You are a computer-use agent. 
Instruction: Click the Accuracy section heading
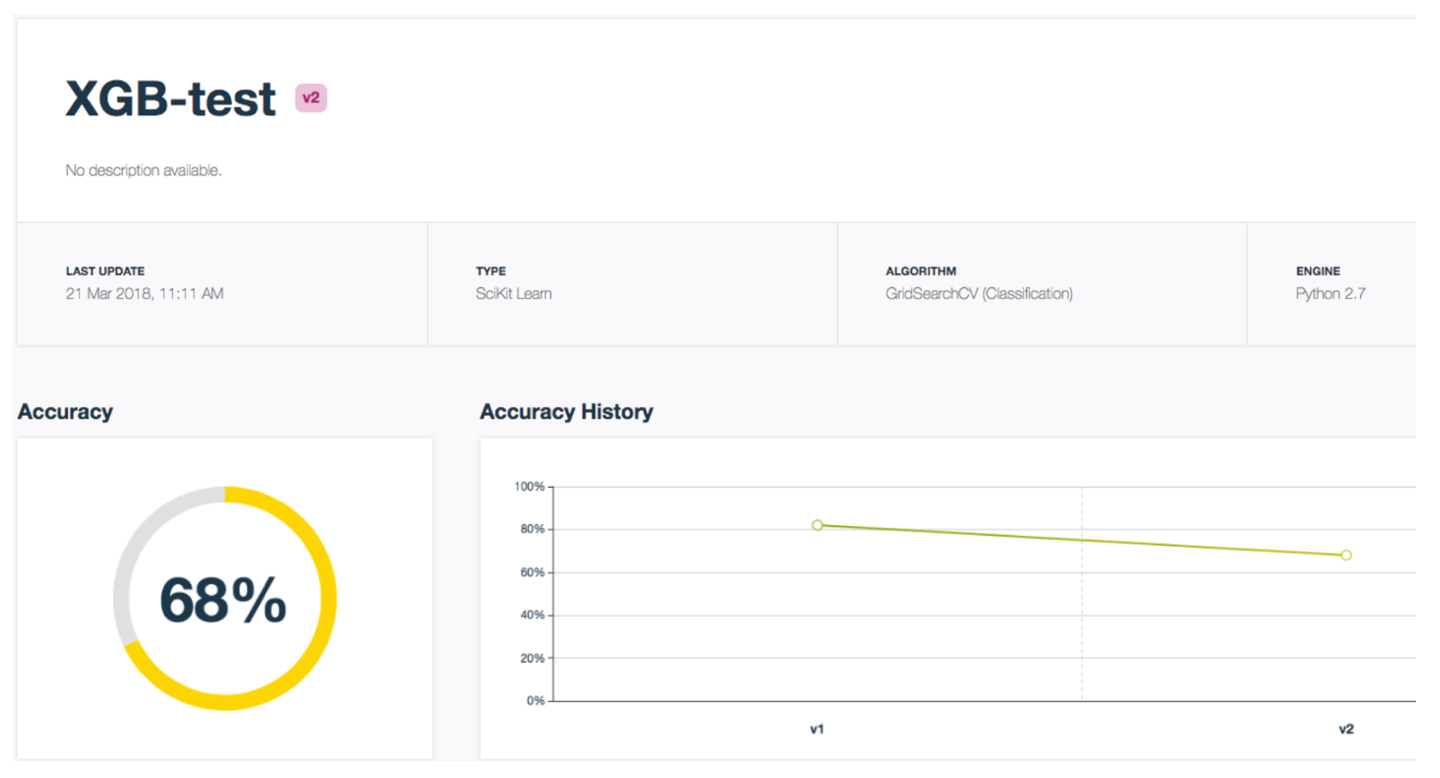pyautogui.click(x=65, y=412)
